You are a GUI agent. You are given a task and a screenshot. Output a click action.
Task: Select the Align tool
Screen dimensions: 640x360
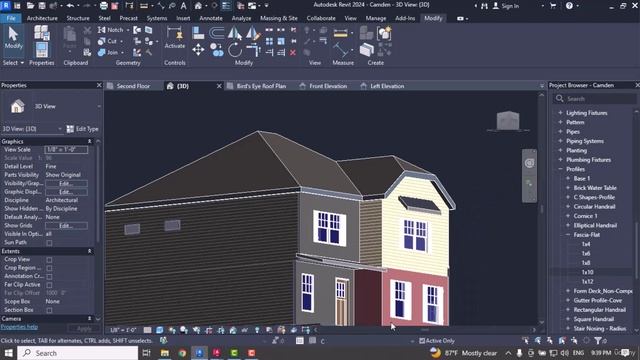(x=198, y=33)
